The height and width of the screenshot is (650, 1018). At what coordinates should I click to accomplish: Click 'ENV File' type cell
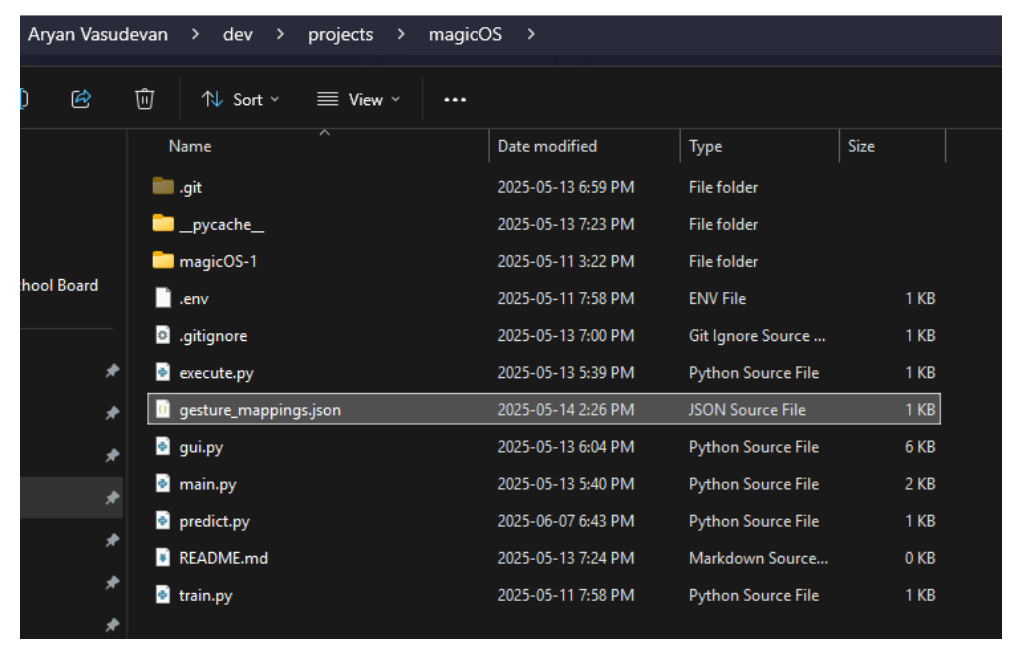coord(717,299)
